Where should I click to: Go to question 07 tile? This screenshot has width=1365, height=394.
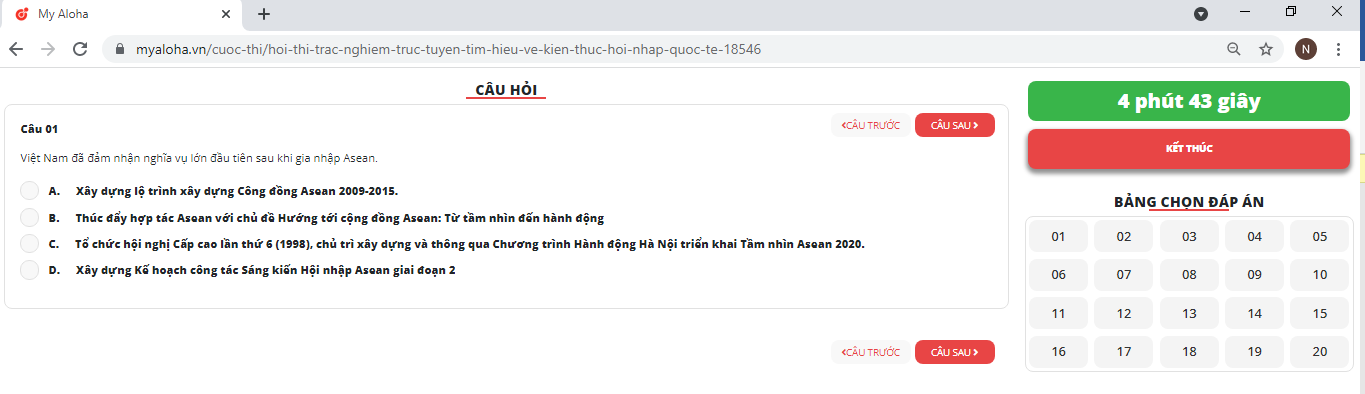click(x=1124, y=274)
